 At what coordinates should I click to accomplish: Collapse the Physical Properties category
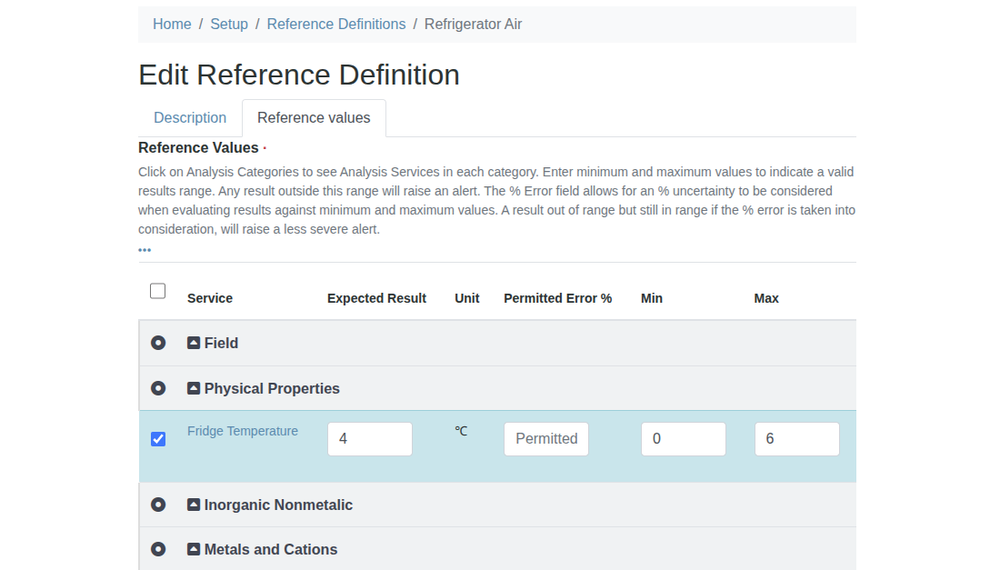[x=194, y=388]
